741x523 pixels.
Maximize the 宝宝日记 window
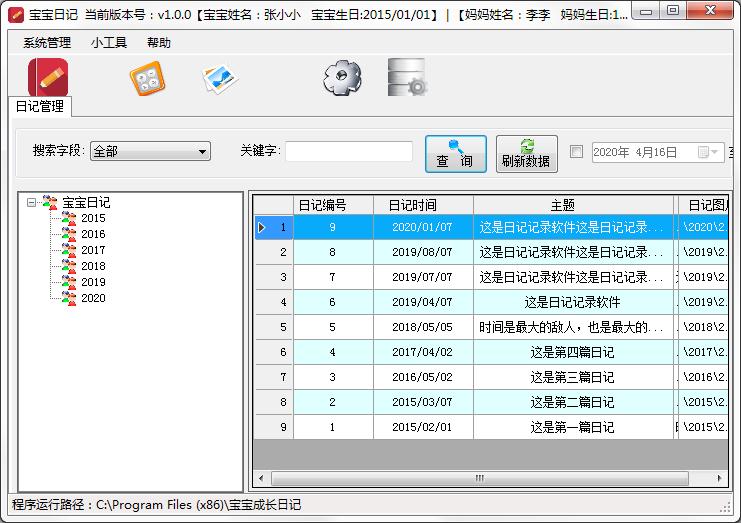[673, 10]
